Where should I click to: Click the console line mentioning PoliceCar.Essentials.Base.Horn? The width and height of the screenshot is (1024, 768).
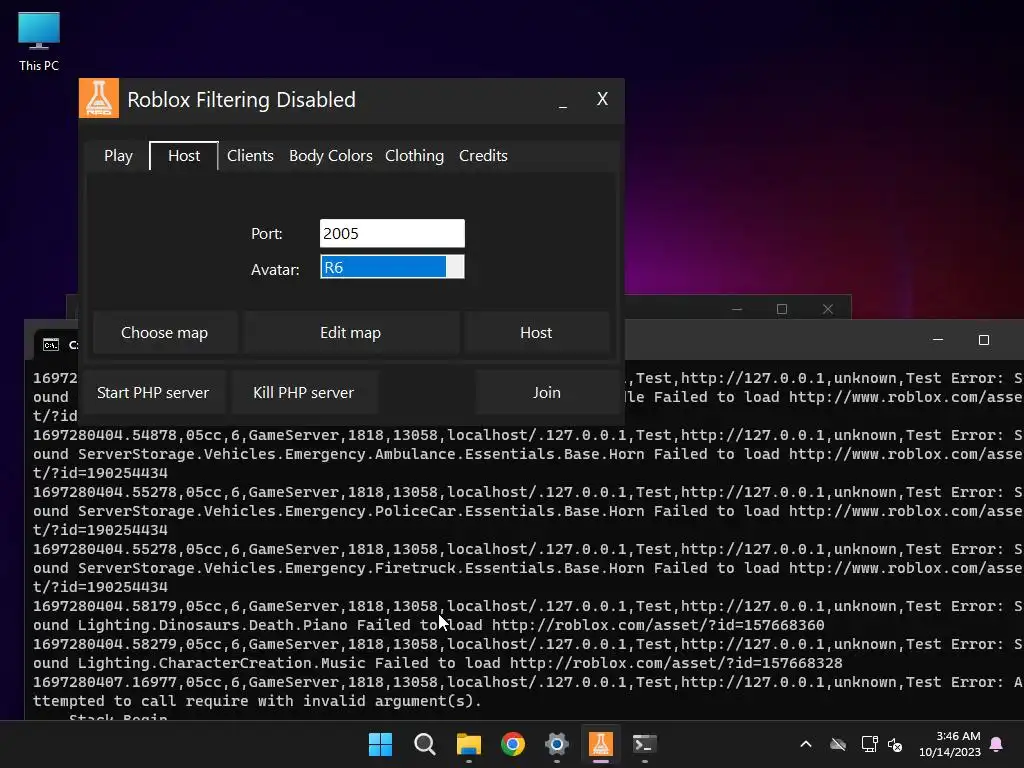coord(528,511)
